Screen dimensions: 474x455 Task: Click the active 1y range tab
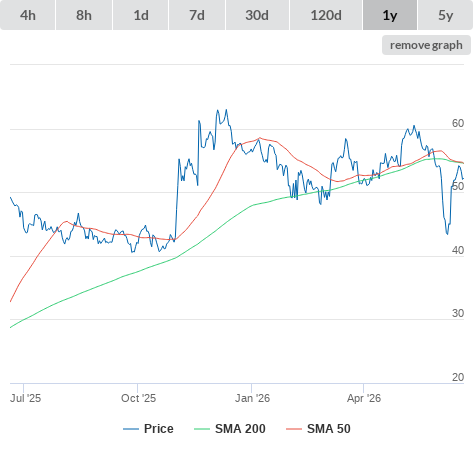coord(390,15)
